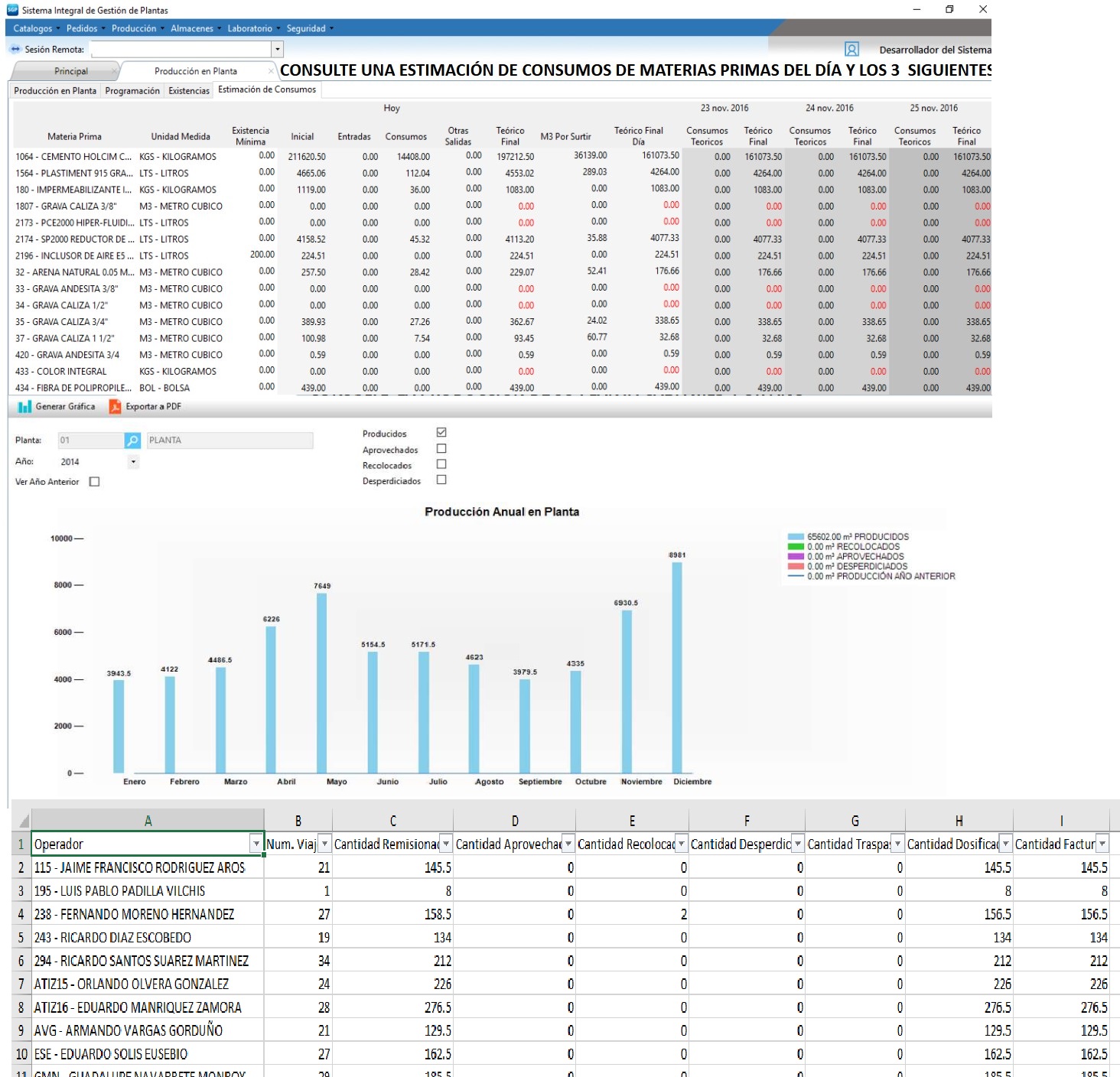Screen dimensions: 1120x1077
Task: Click the Planta search magnifier icon
Action: point(133,441)
